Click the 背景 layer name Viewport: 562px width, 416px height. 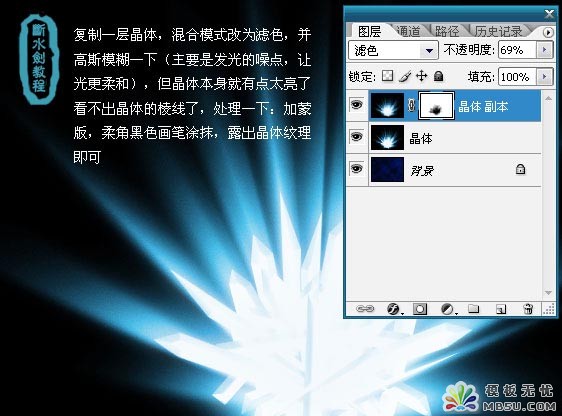(x=422, y=171)
